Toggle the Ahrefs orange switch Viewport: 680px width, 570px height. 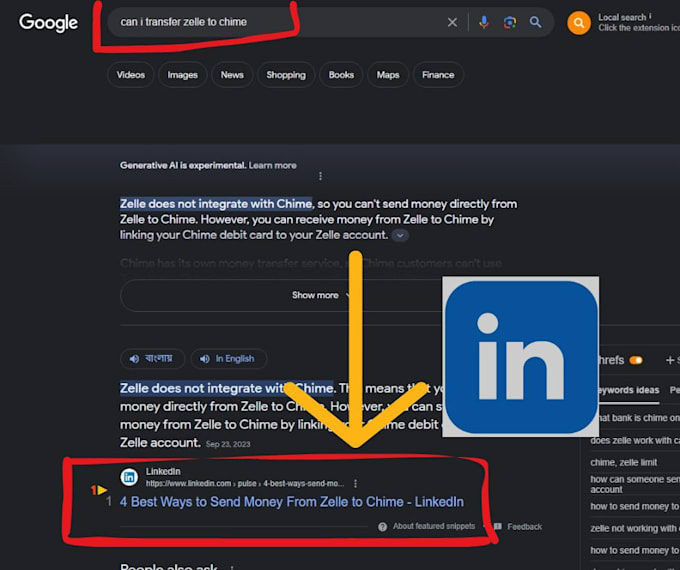636,360
